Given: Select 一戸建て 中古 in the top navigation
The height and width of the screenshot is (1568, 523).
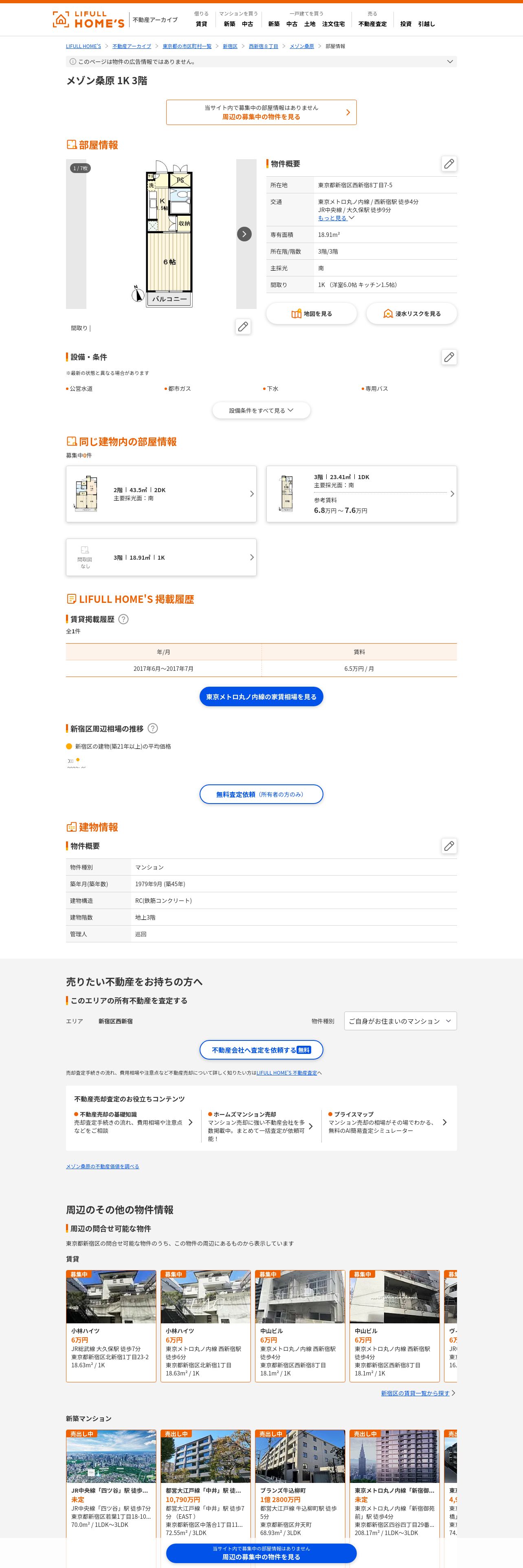Looking at the screenshot, I should (292, 24).
